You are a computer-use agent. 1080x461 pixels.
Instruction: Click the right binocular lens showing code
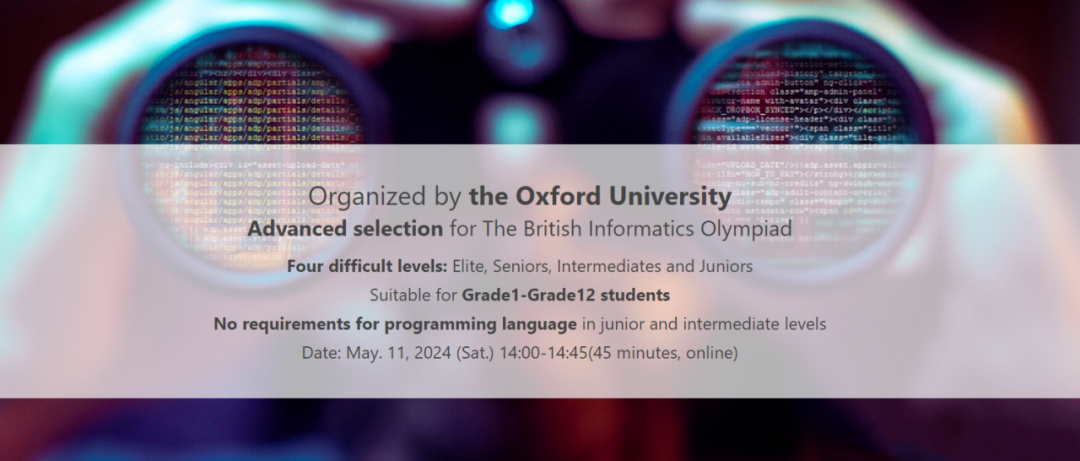pos(801,147)
